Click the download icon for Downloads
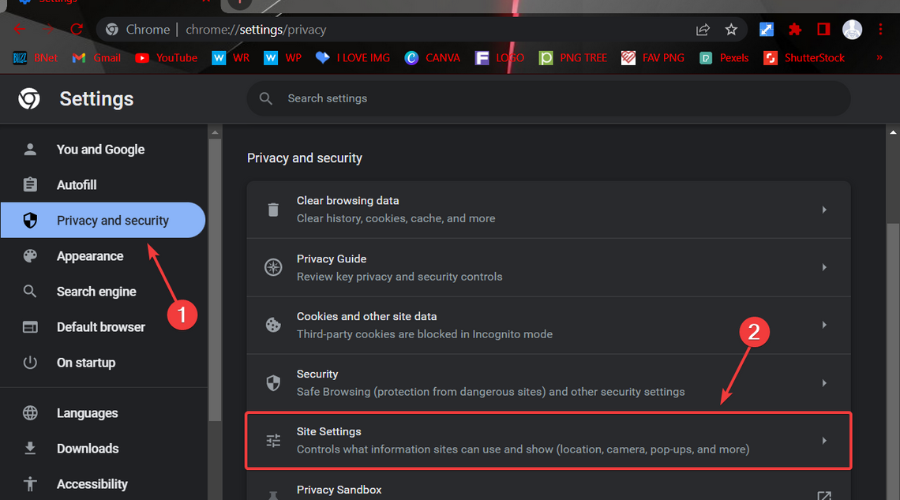 tap(30, 448)
